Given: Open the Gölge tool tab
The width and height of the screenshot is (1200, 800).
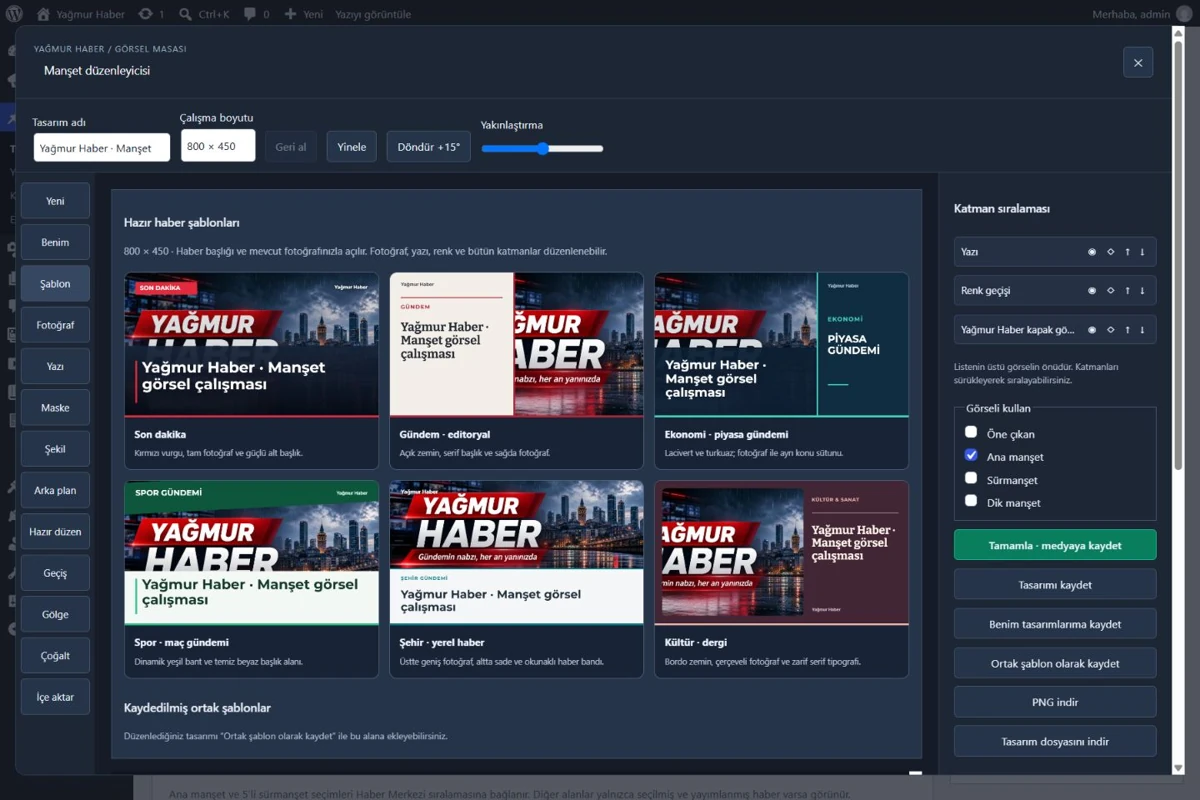Looking at the screenshot, I should pyautogui.click(x=55, y=614).
